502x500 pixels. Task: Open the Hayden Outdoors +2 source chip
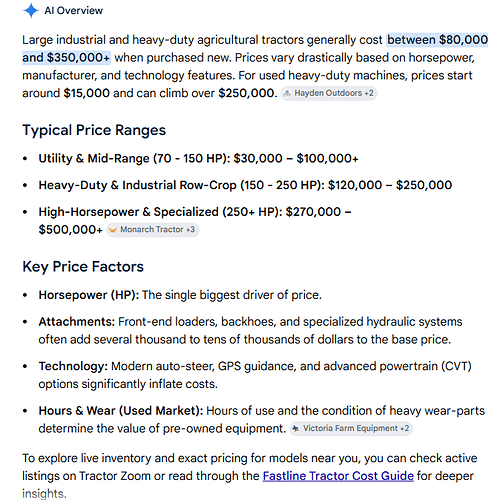pyautogui.click(x=329, y=93)
